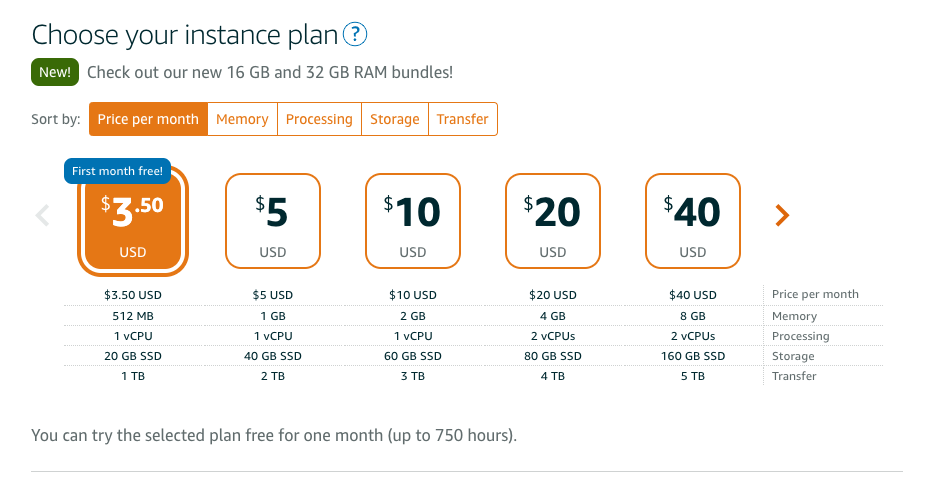Click the 8 GB memory spec
The image size is (934, 480).
[693, 316]
